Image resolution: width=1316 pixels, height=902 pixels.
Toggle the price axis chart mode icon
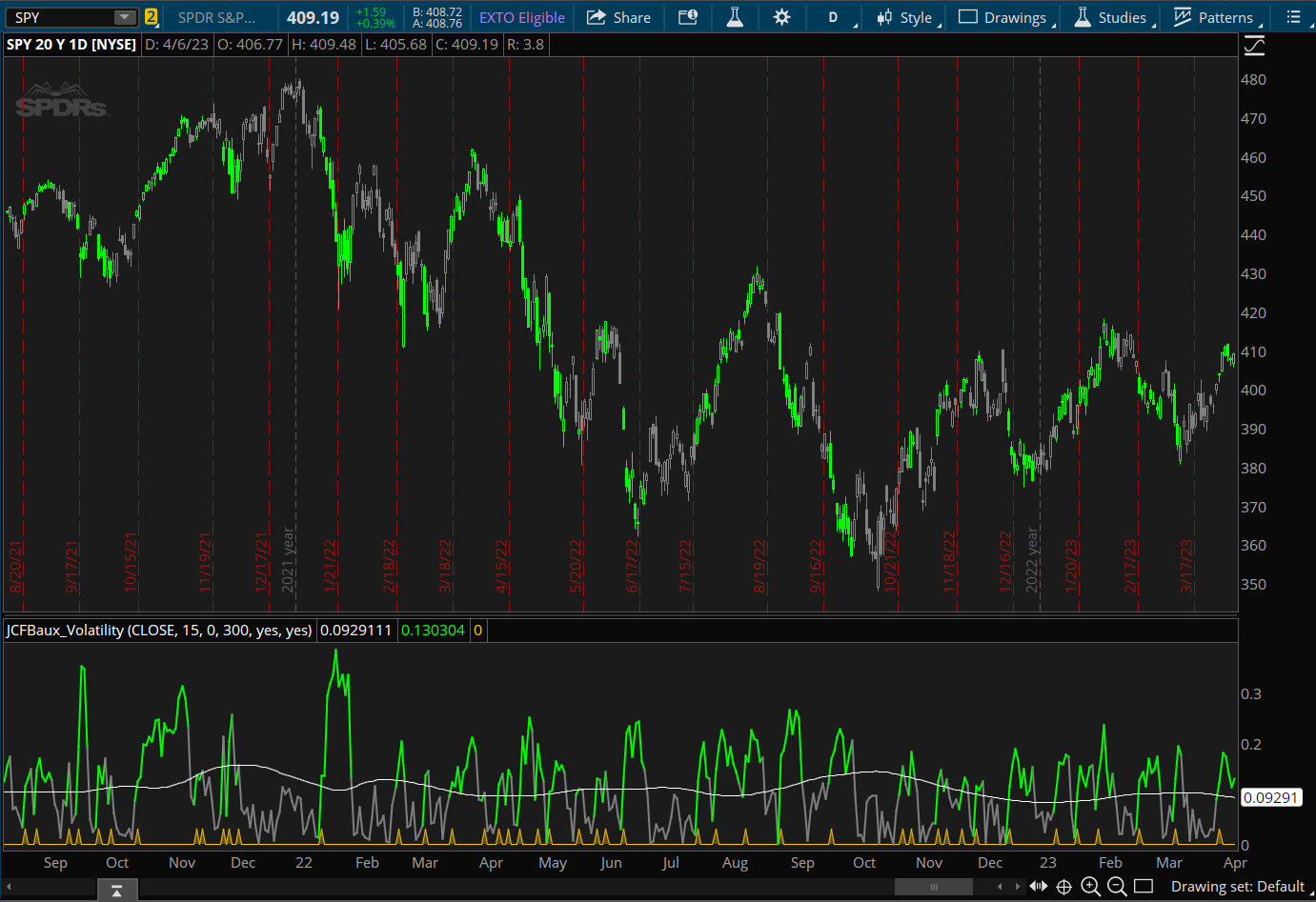point(1254,45)
